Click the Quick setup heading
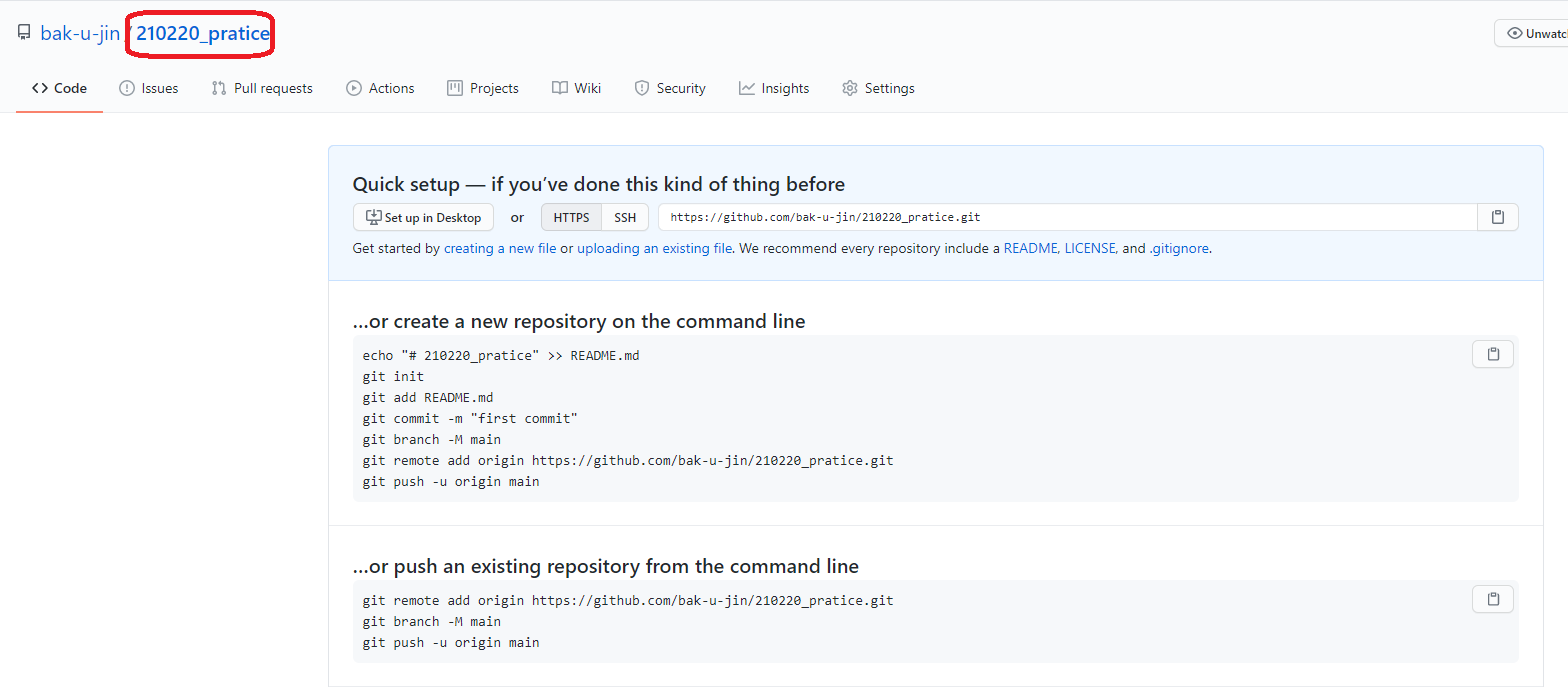Image resolution: width=1568 pixels, height=687 pixels. click(x=599, y=184)
